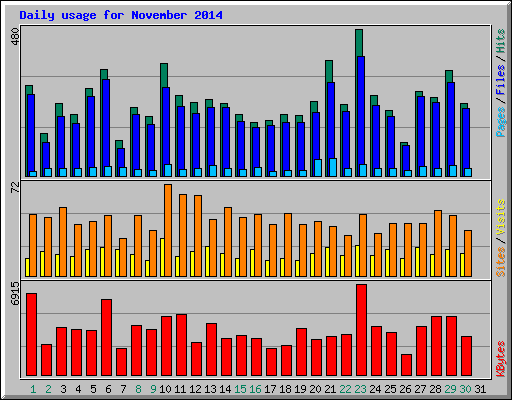Click the yellow sites bar for day 10
512x400 pixels.
point(162,257)
